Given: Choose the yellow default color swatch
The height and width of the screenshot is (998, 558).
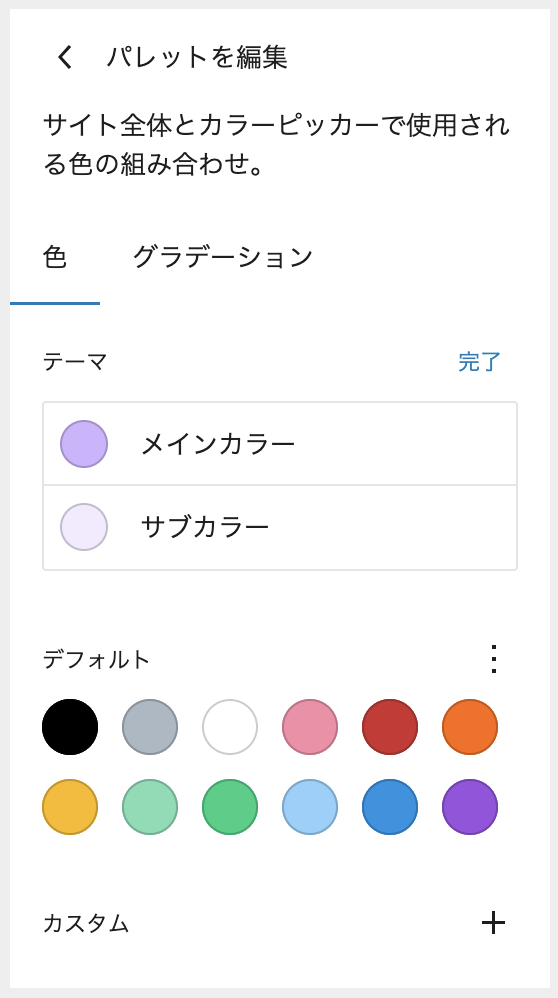Looking at the screenshot, I should click(x=70, y=807).
